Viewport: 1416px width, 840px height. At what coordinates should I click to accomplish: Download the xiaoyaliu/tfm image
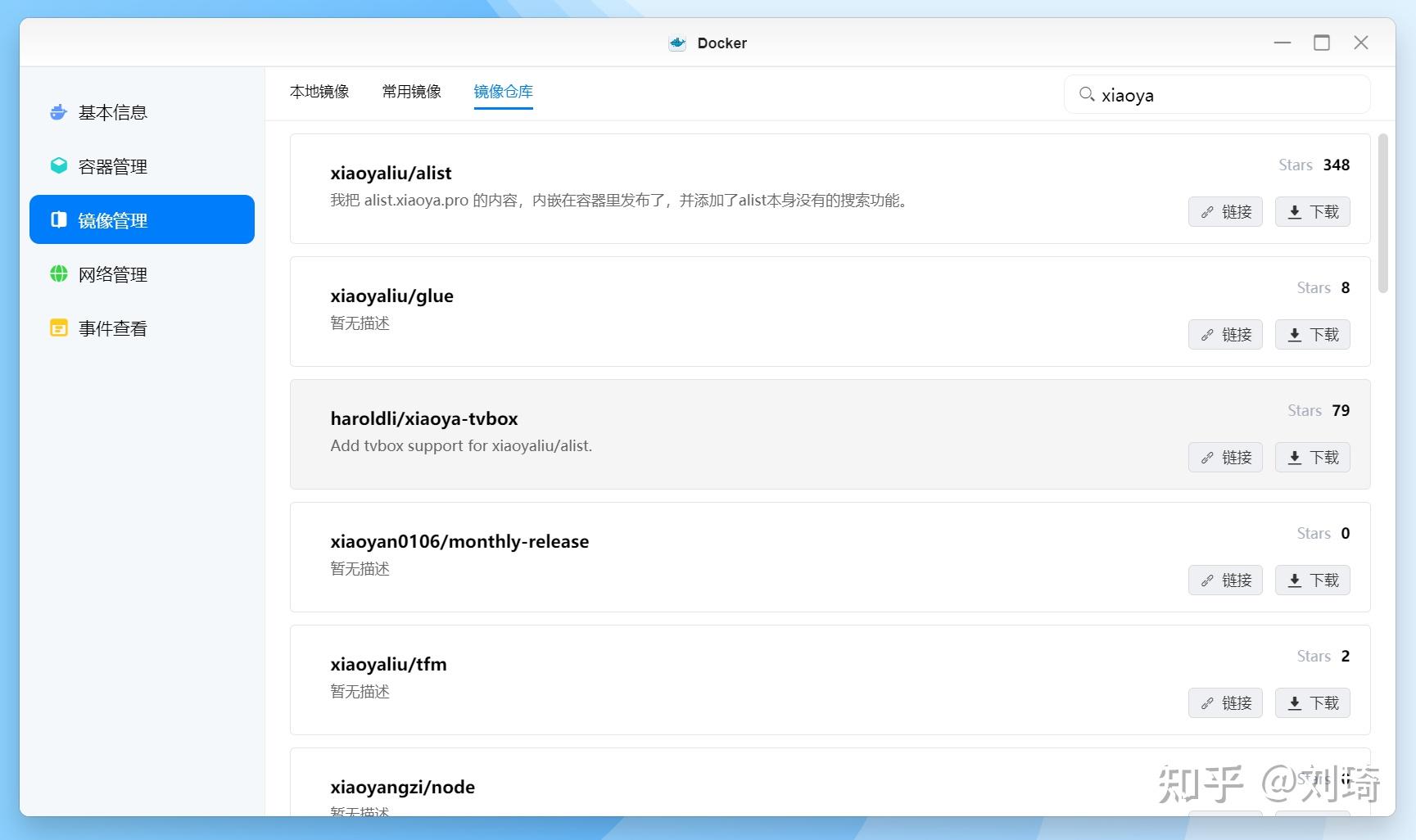point(1311,702)
